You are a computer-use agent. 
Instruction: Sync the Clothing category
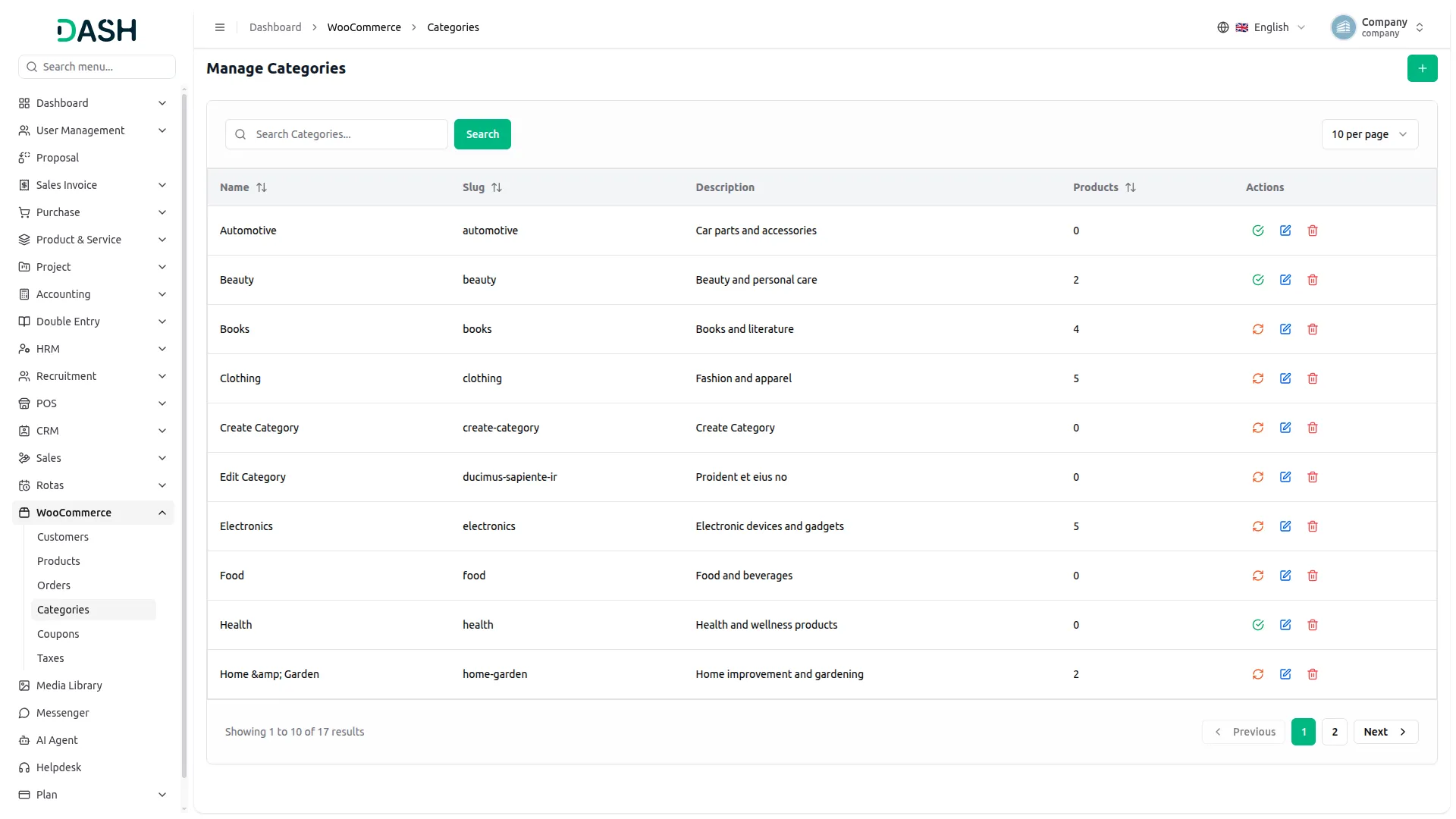[1258, 378]
